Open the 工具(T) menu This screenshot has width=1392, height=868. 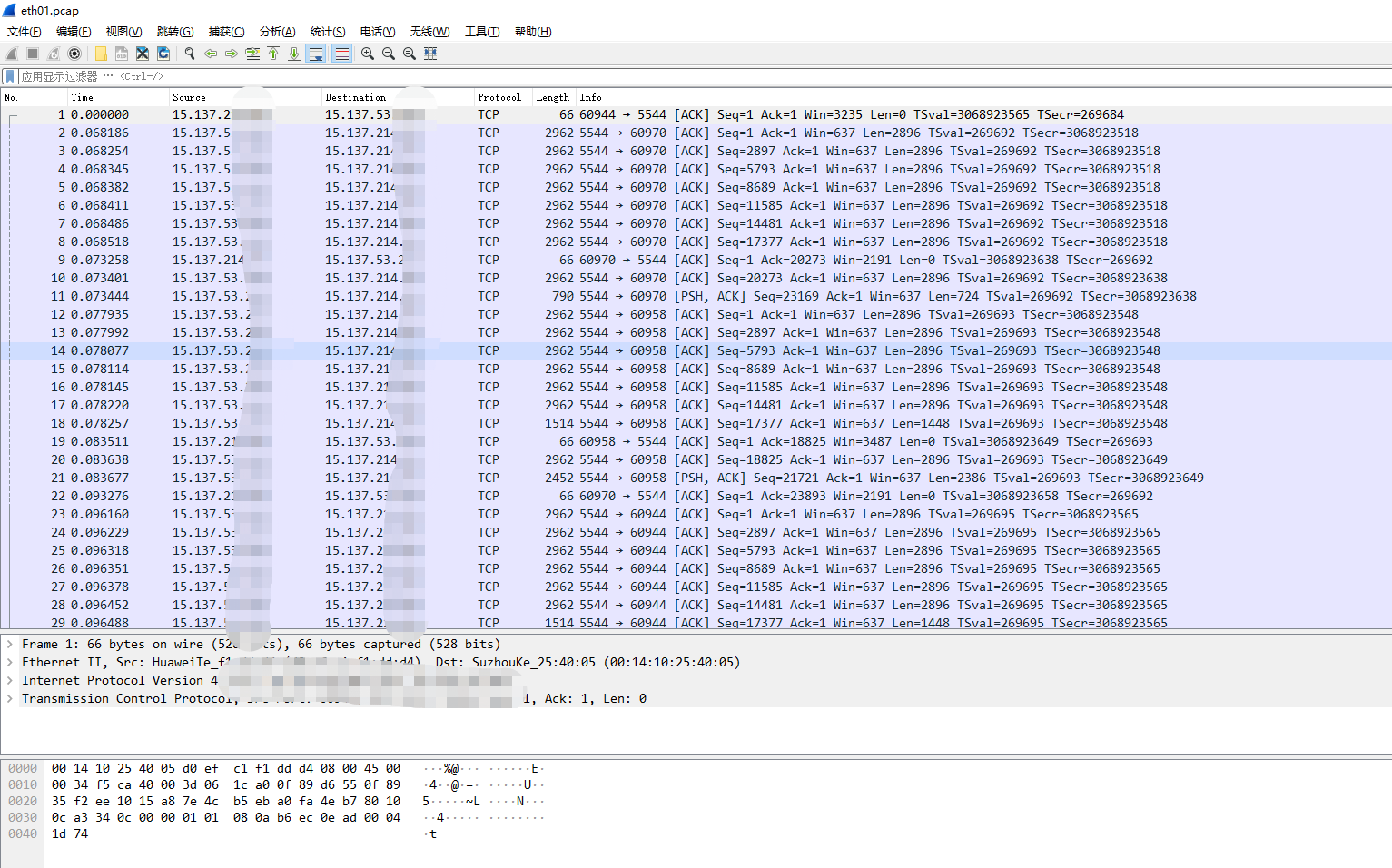[482, 32]
